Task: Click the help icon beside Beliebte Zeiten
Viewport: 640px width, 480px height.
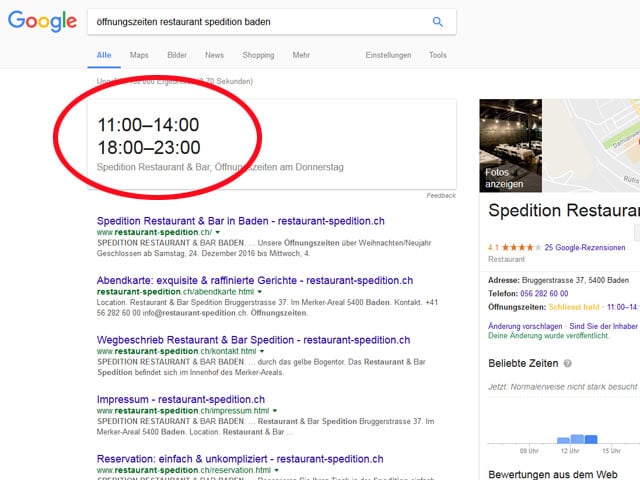Action: 568,364
